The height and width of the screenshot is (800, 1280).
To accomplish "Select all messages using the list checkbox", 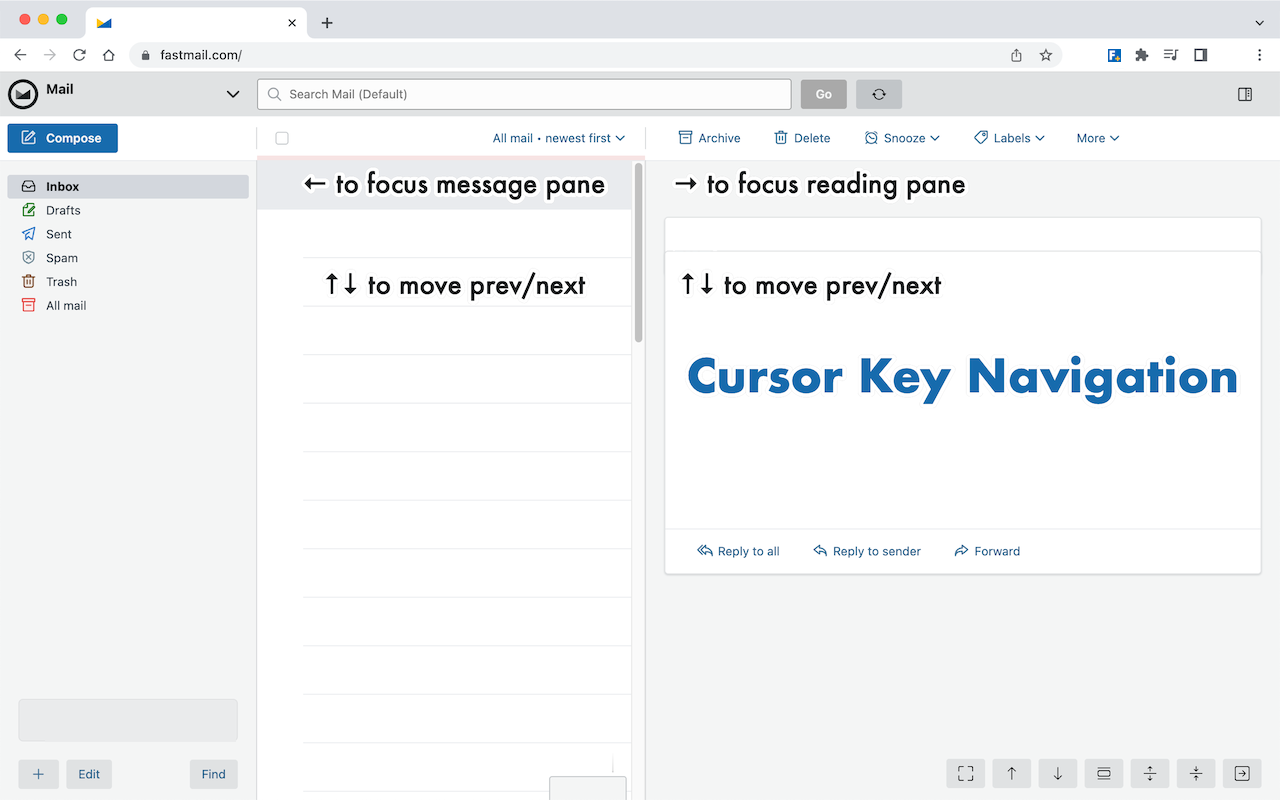I will pos(281,138).
